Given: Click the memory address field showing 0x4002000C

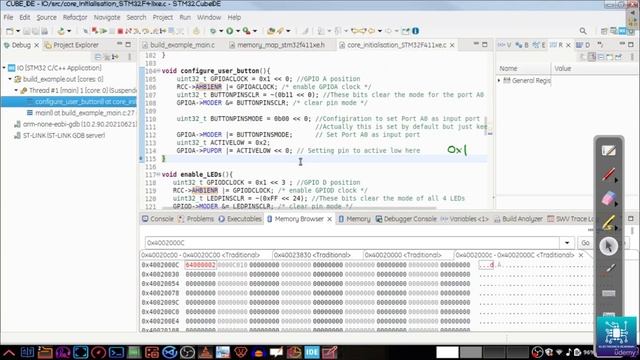Looking at the screenshot, I should pyautogui.click(x=353, y=243).
